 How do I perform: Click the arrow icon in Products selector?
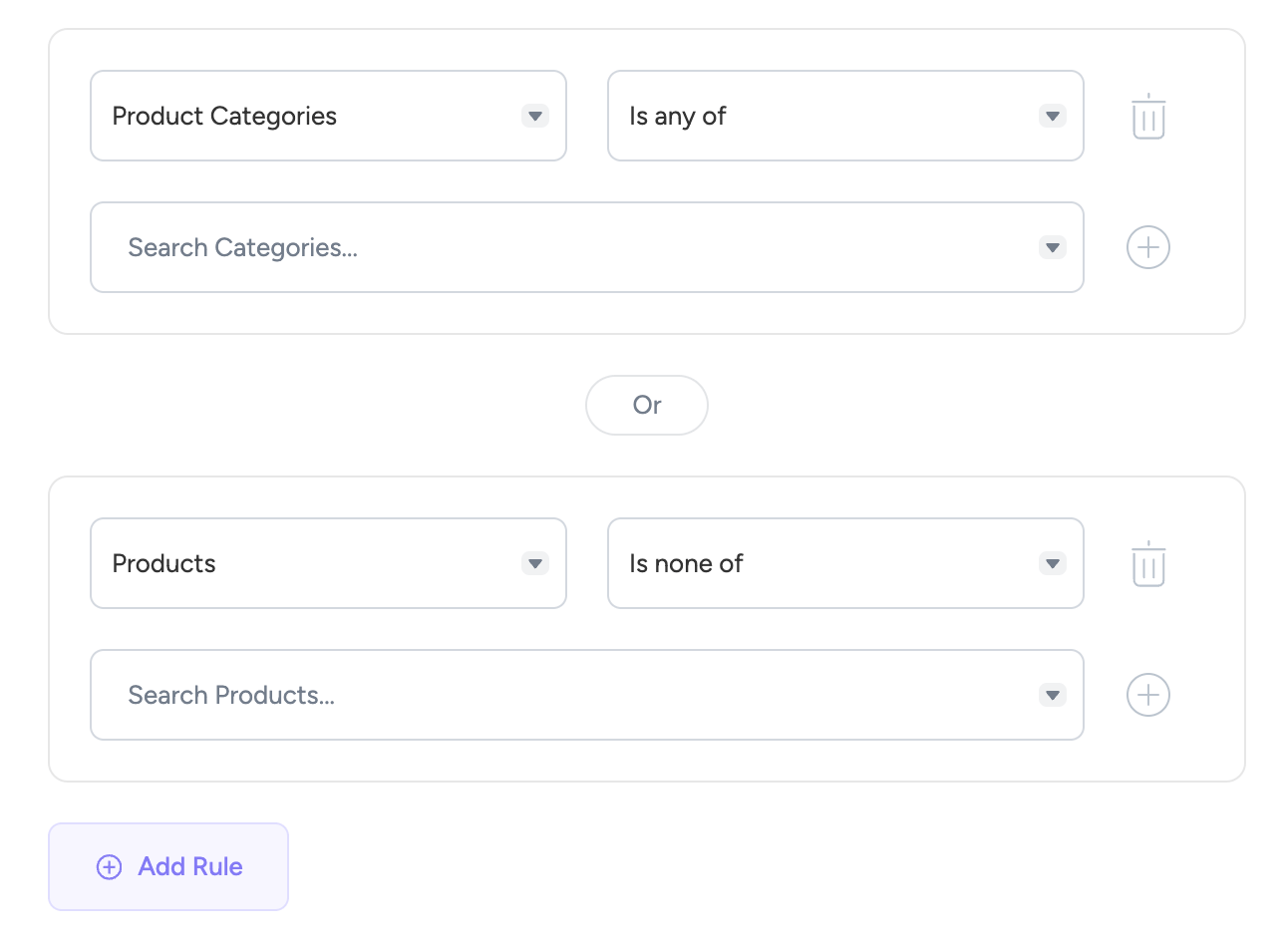click(x=535, y=564)
